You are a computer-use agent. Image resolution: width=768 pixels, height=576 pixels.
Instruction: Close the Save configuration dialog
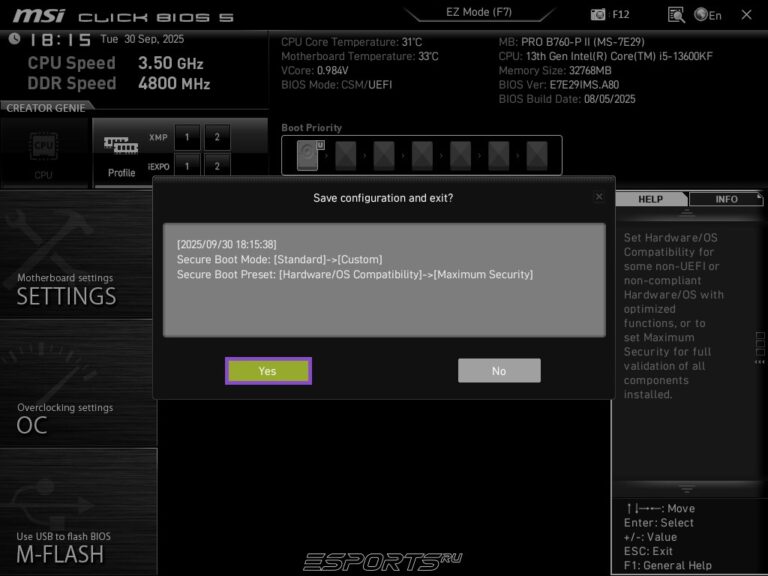599,197
